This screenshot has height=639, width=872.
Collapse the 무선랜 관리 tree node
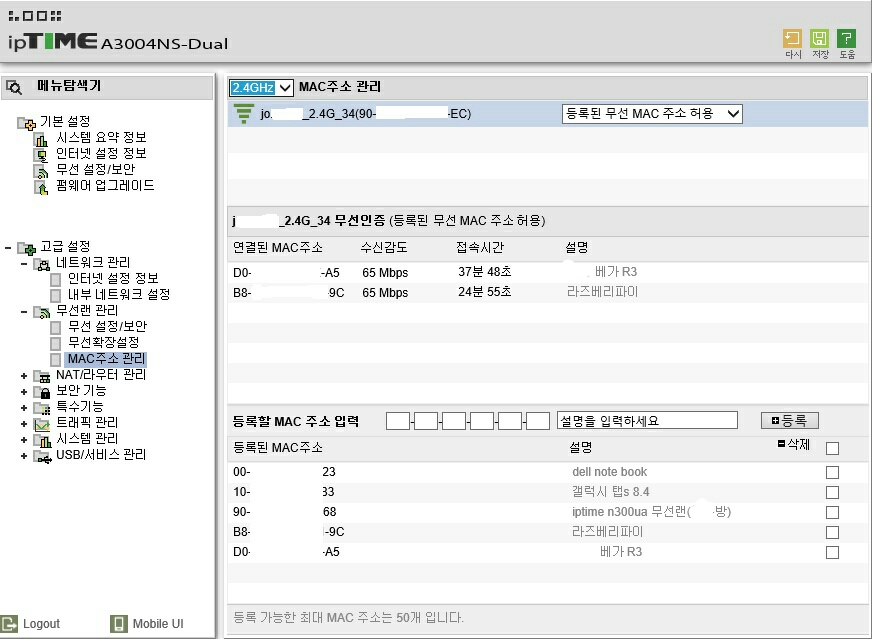[x=23, y=311]
